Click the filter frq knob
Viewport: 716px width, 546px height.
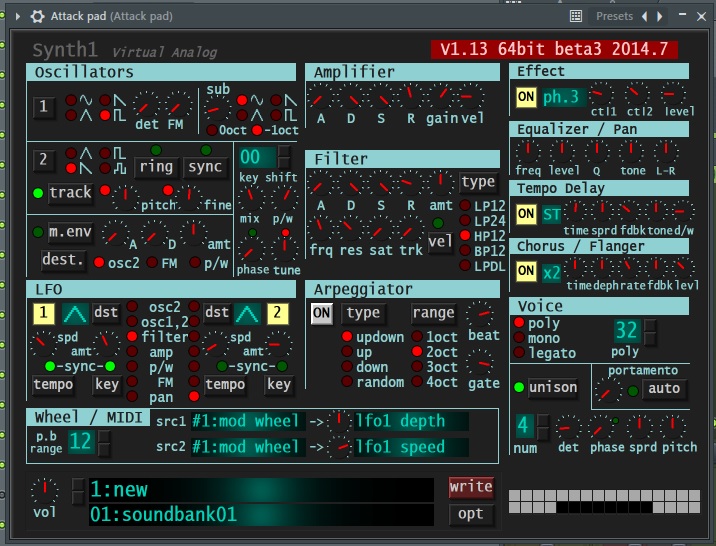(321, 230)
